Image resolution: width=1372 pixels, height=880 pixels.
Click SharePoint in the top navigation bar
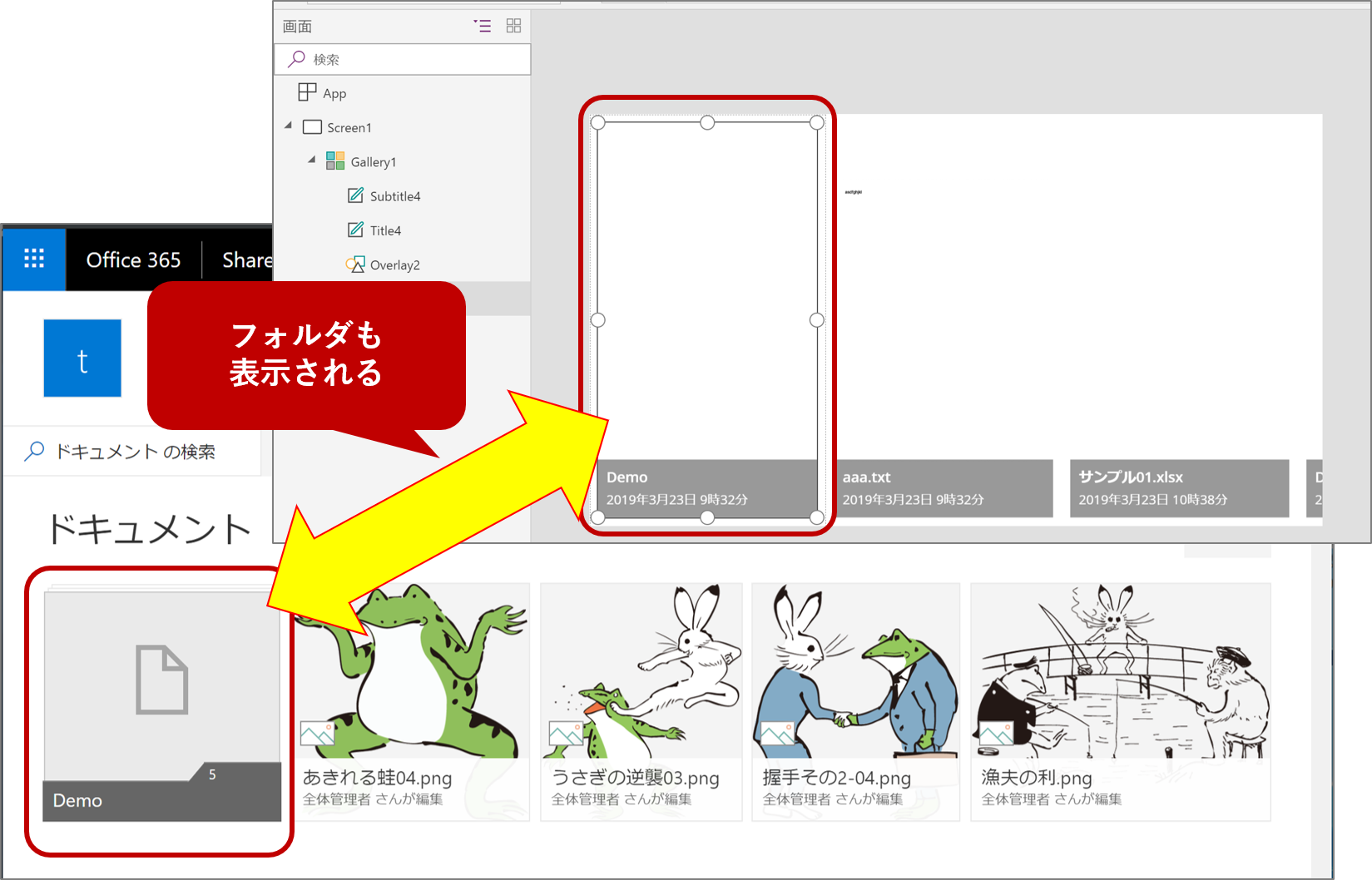tap(250, 260)
